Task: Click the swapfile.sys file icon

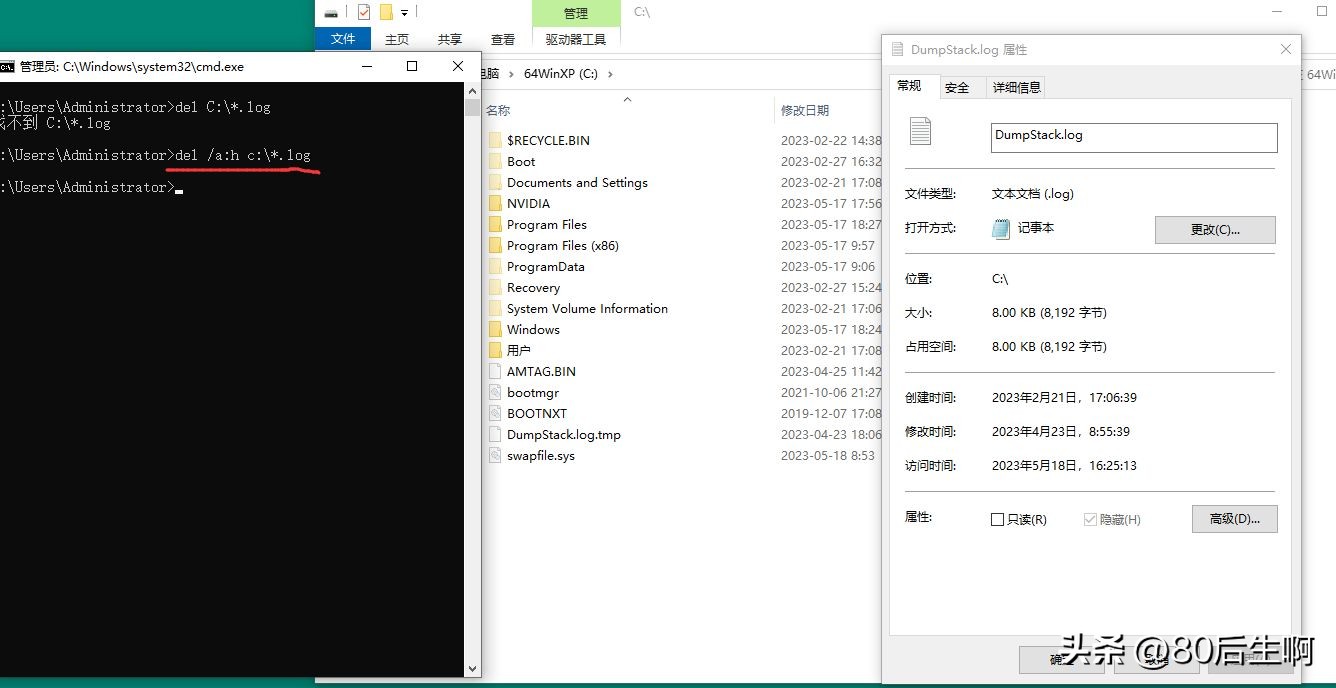Action: [x=496, y=455]
